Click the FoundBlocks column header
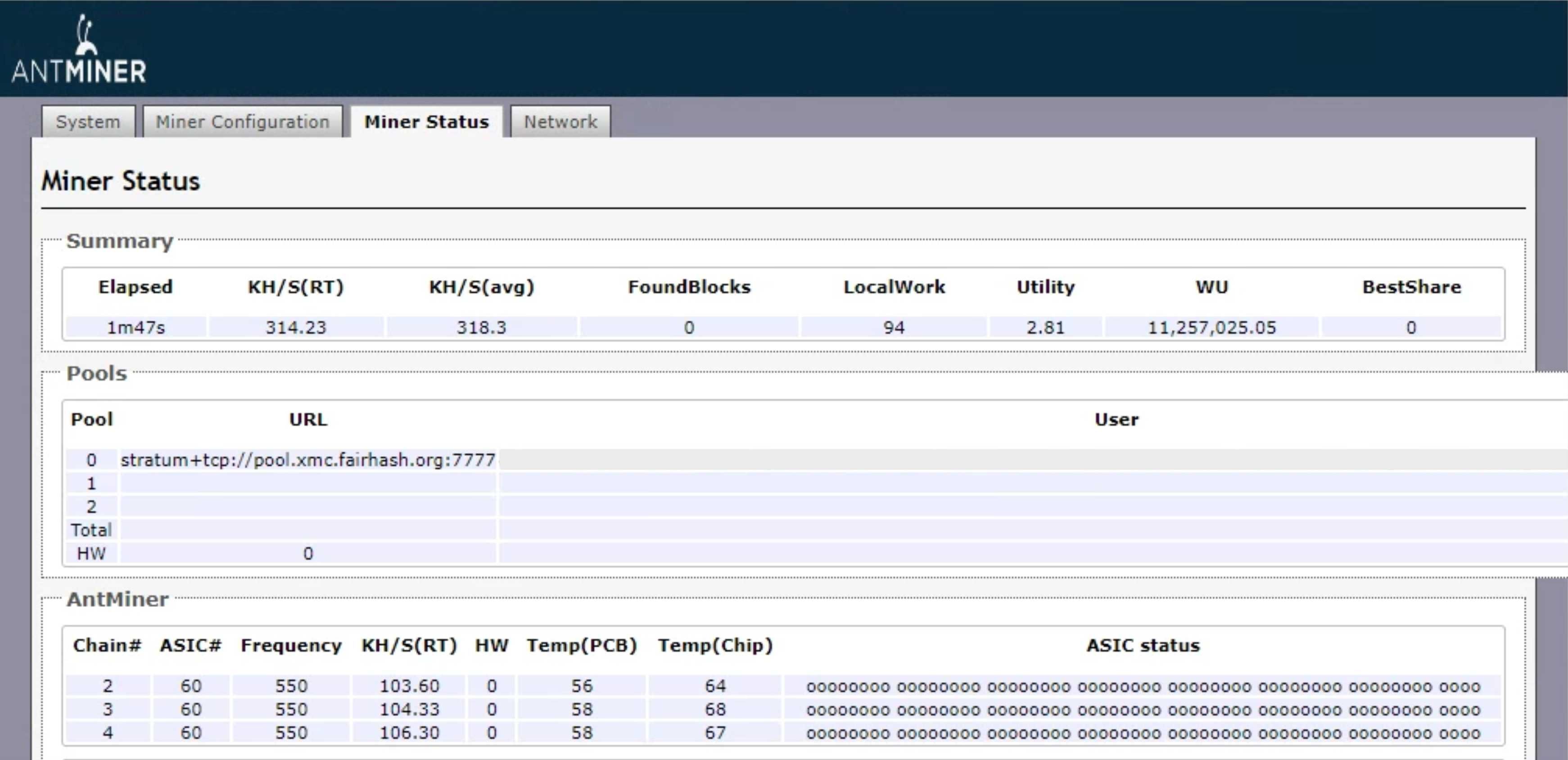 point(689,287)
